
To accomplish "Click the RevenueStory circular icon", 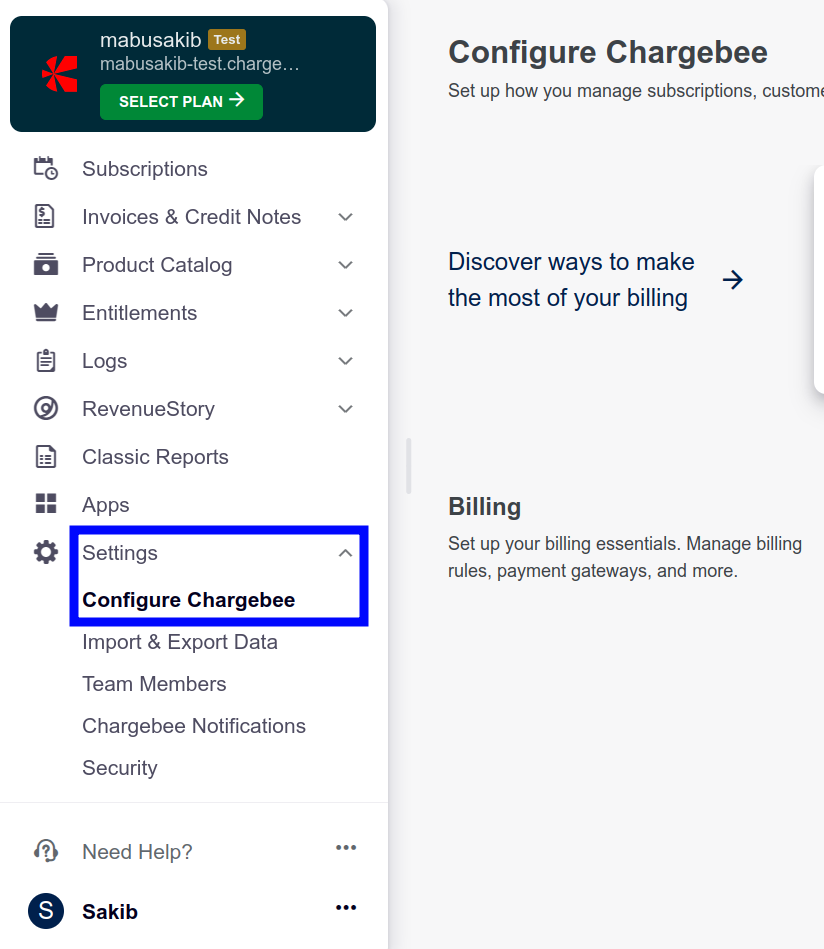I will point(46,409).
